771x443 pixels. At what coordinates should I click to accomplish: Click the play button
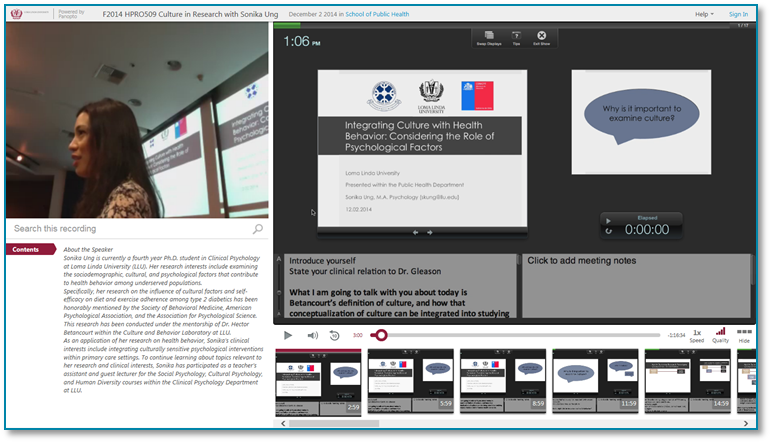click(x=288, y=335)
